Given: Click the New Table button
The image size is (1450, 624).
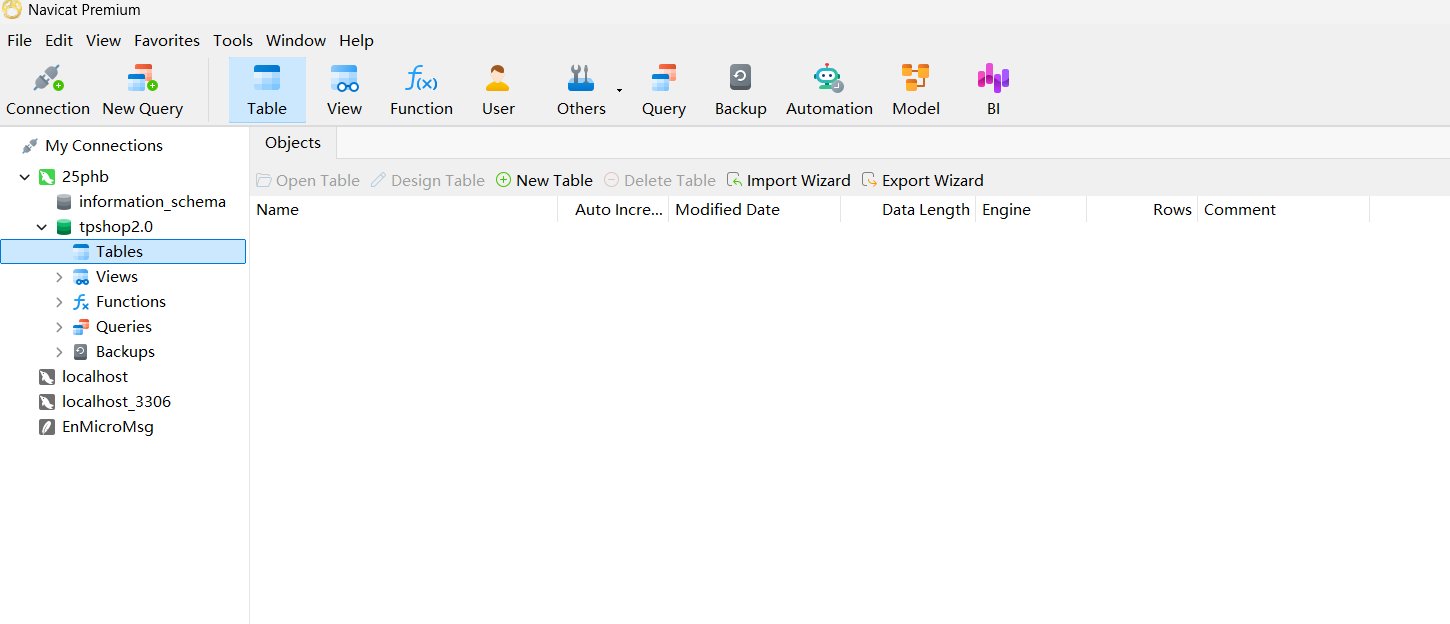Looking at the screenshot, I should coord(544,181).
